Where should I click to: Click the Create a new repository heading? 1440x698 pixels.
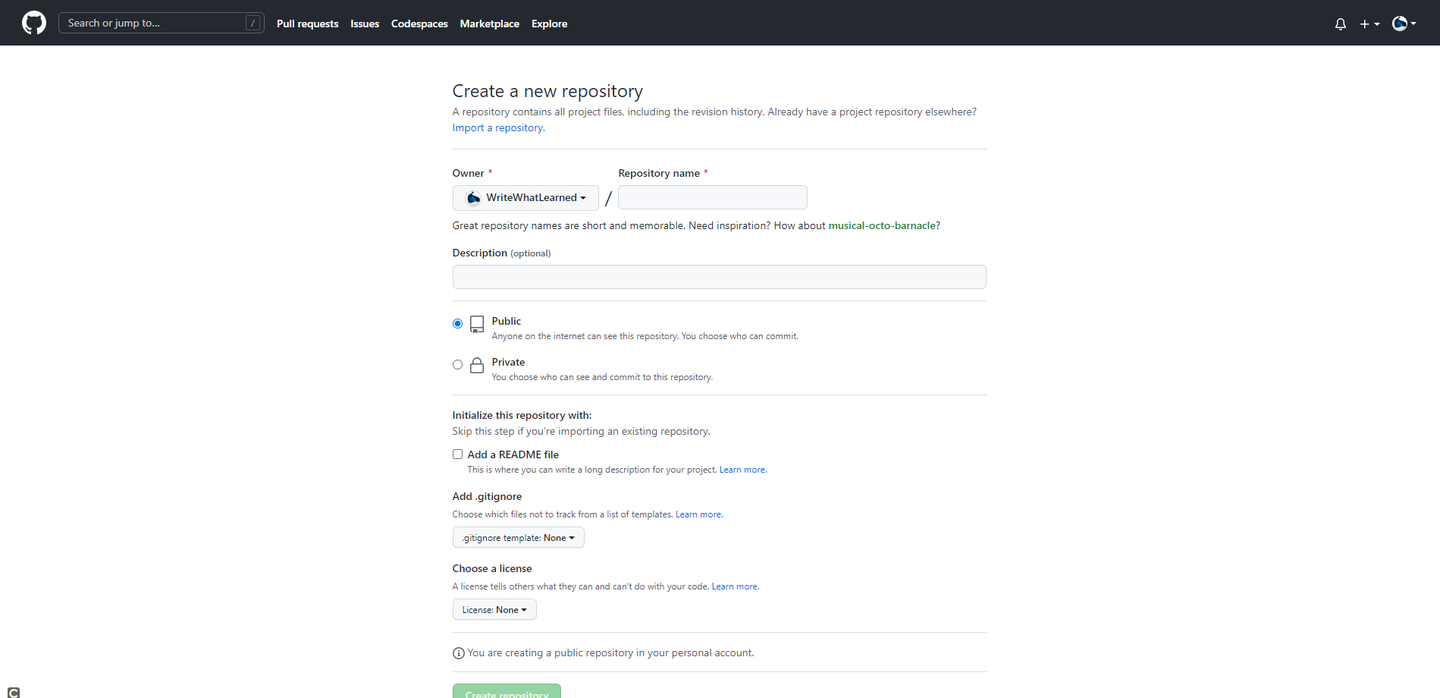point(547,91)
